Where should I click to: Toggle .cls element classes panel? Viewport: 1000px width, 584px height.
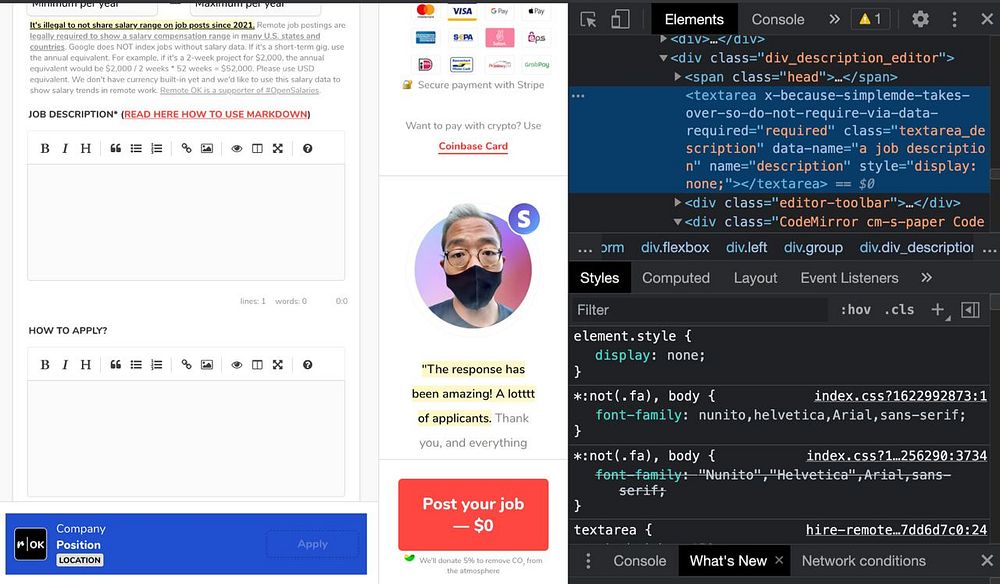[899, 310]
